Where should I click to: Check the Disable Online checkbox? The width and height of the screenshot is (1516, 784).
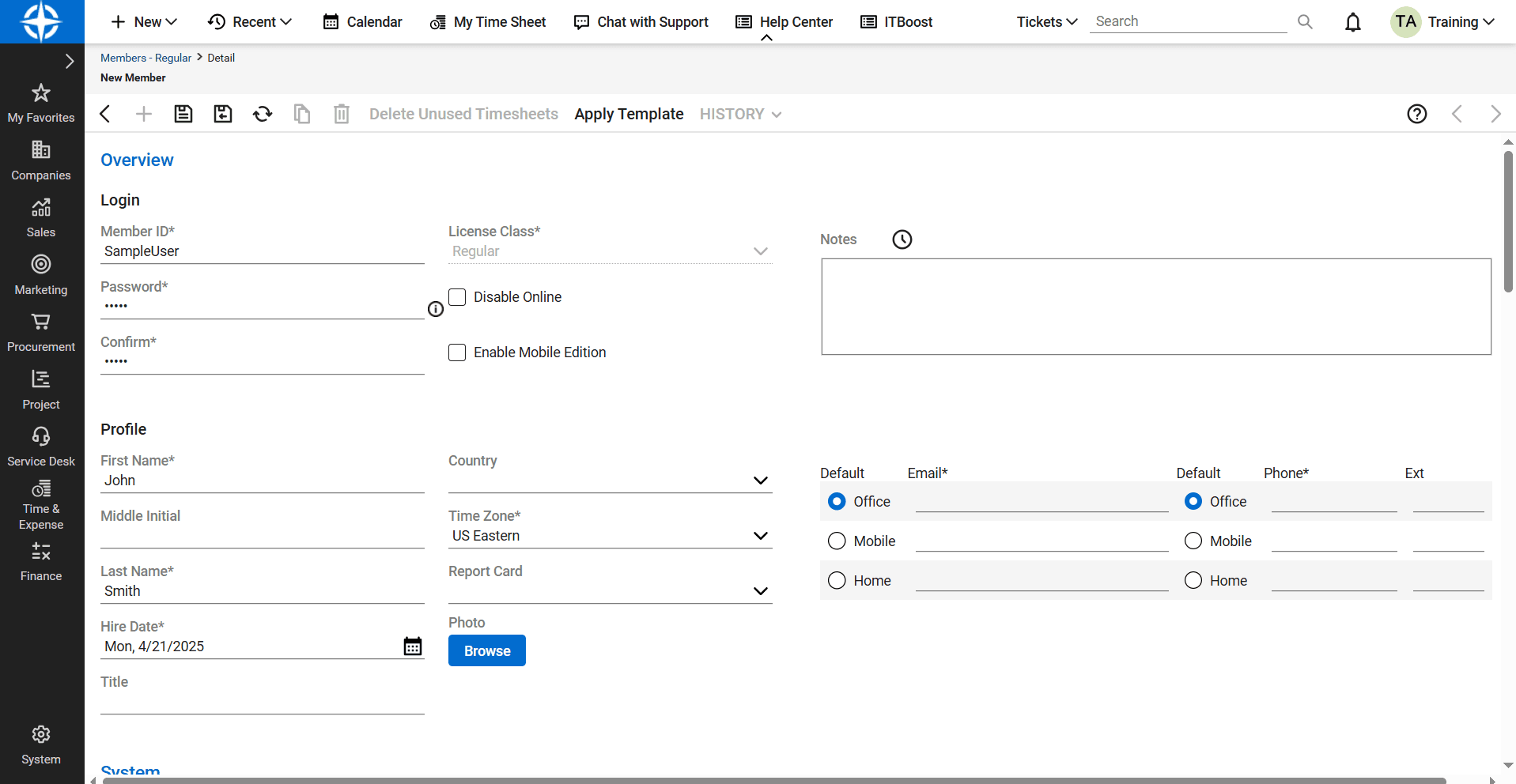click(457, 297)
